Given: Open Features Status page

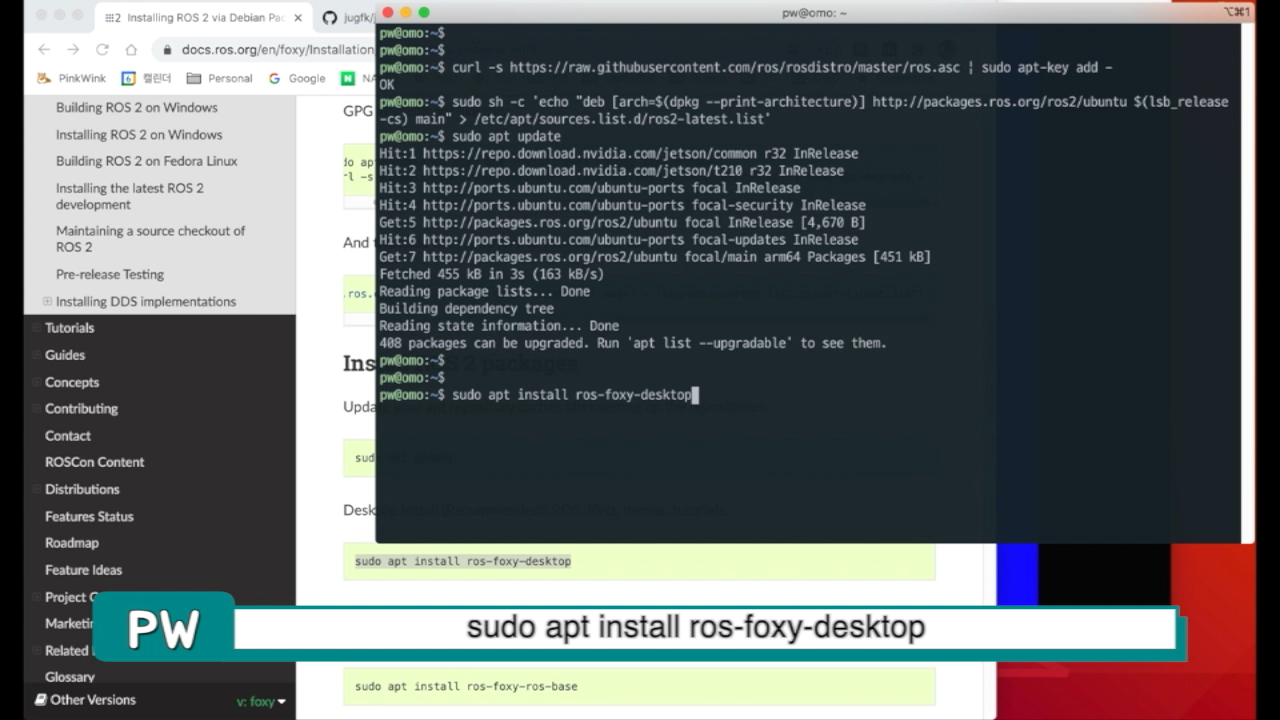Looking at the screenshot, I should (x=89, y=516).
